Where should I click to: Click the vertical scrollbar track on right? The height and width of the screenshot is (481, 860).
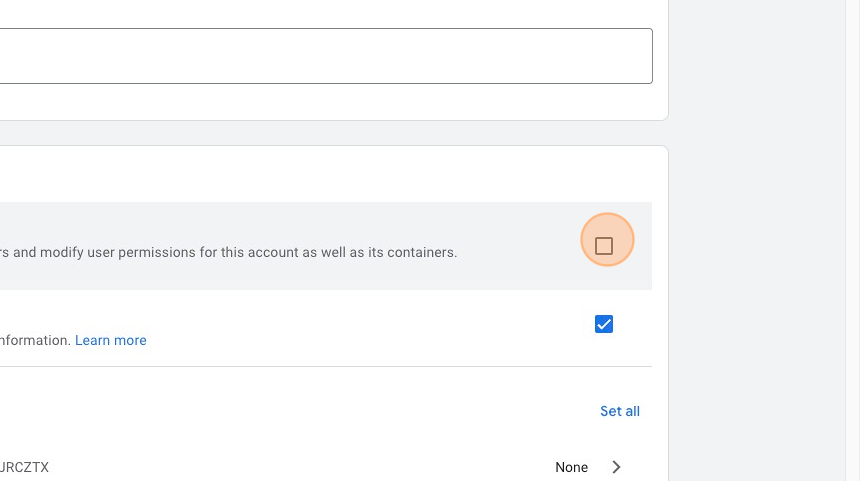coord(853,240)
